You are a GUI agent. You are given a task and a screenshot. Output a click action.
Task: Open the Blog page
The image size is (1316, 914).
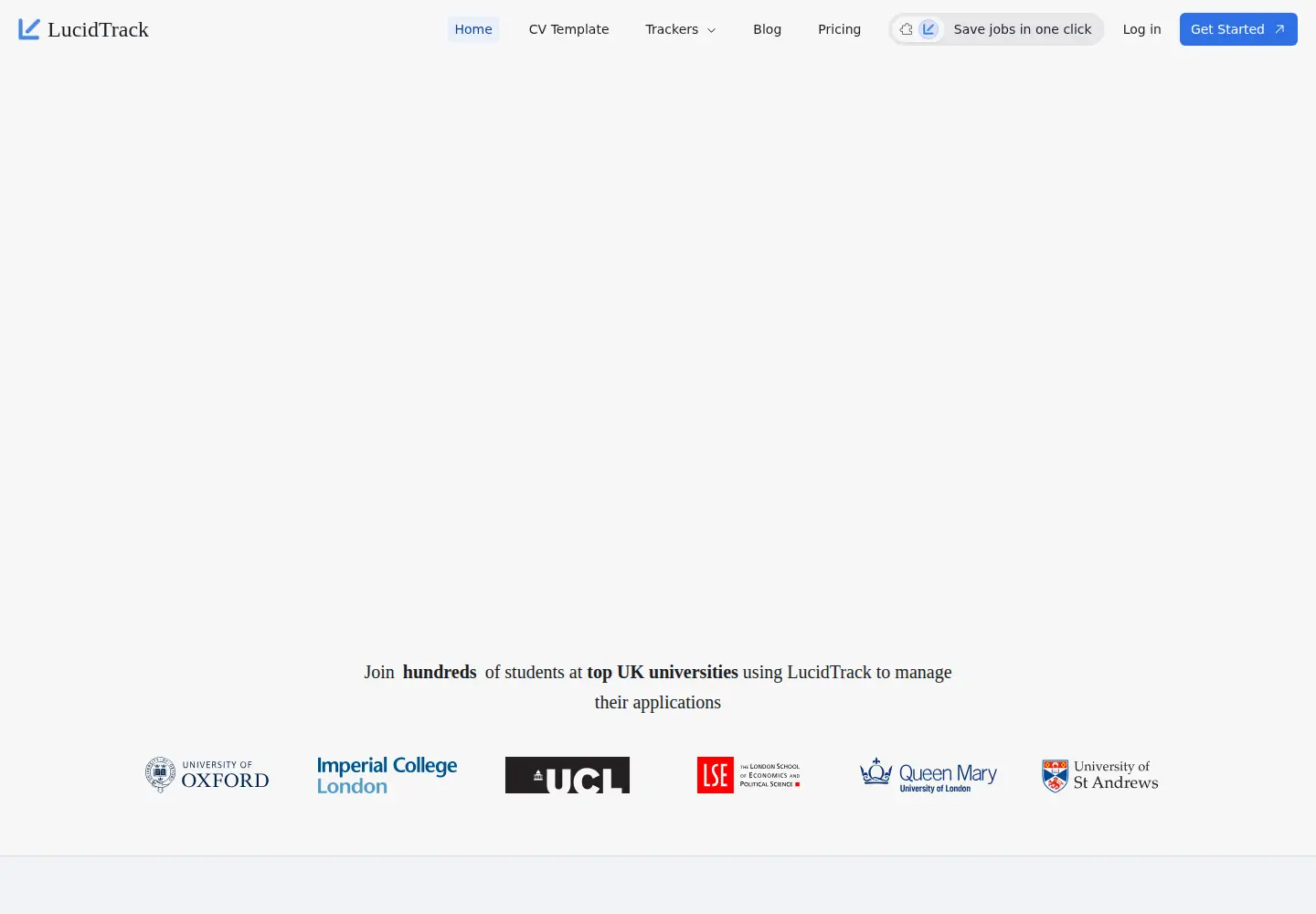click(x=767, y=29)
